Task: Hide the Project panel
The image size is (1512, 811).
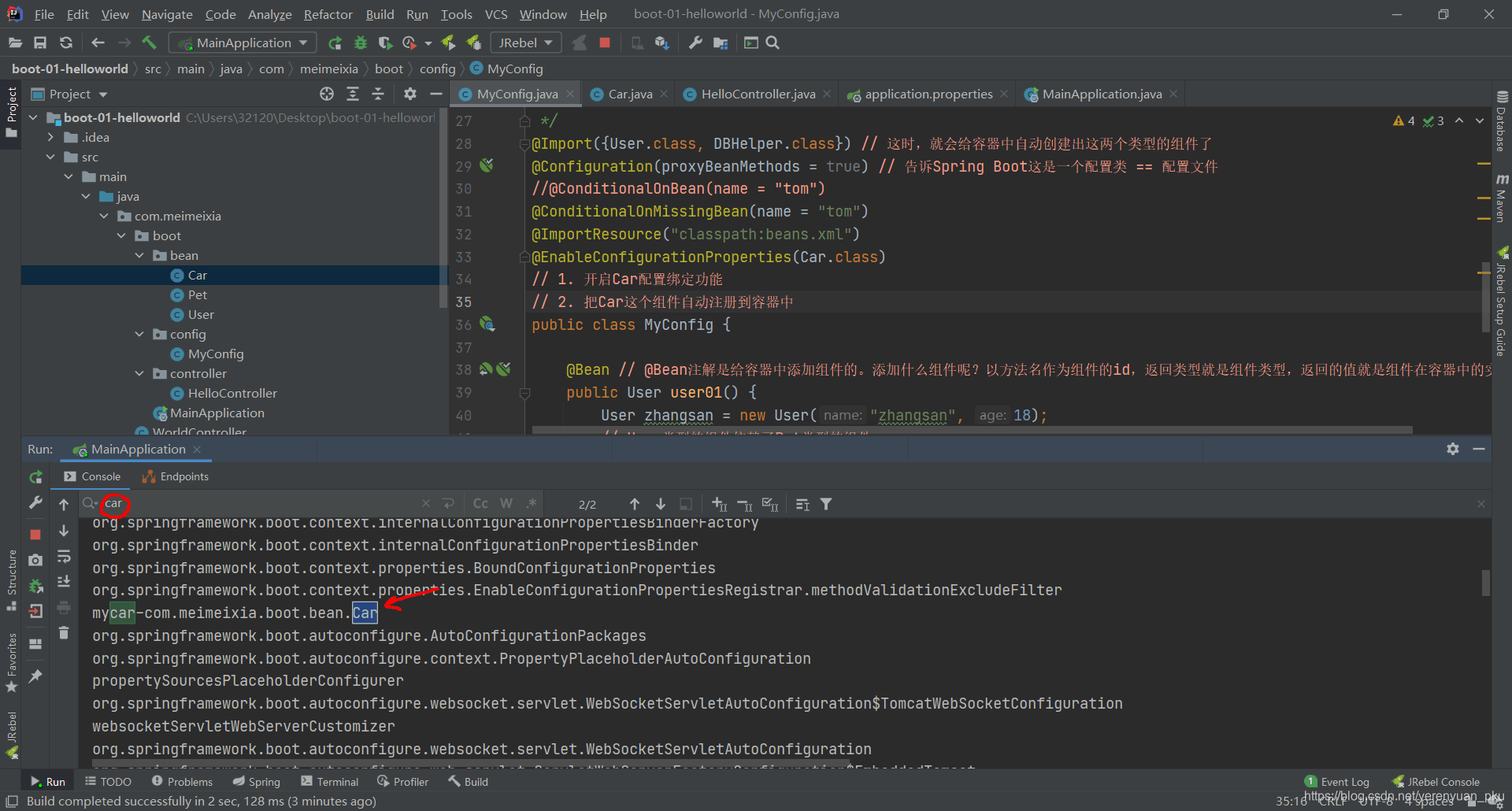Action: pyautogui.click(x=435, y=94)
